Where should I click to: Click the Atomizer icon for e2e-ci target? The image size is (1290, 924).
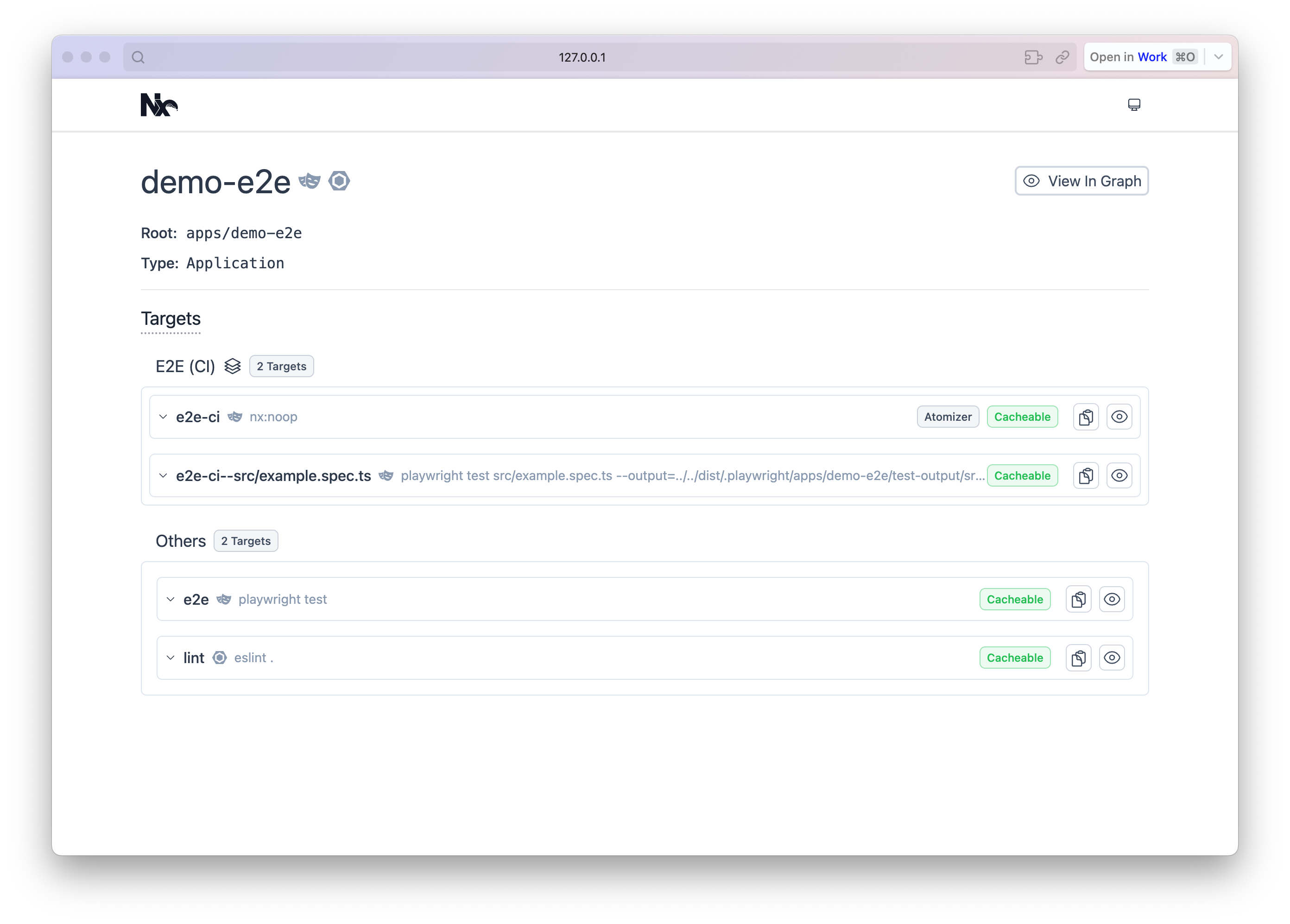tap(947, 417)
